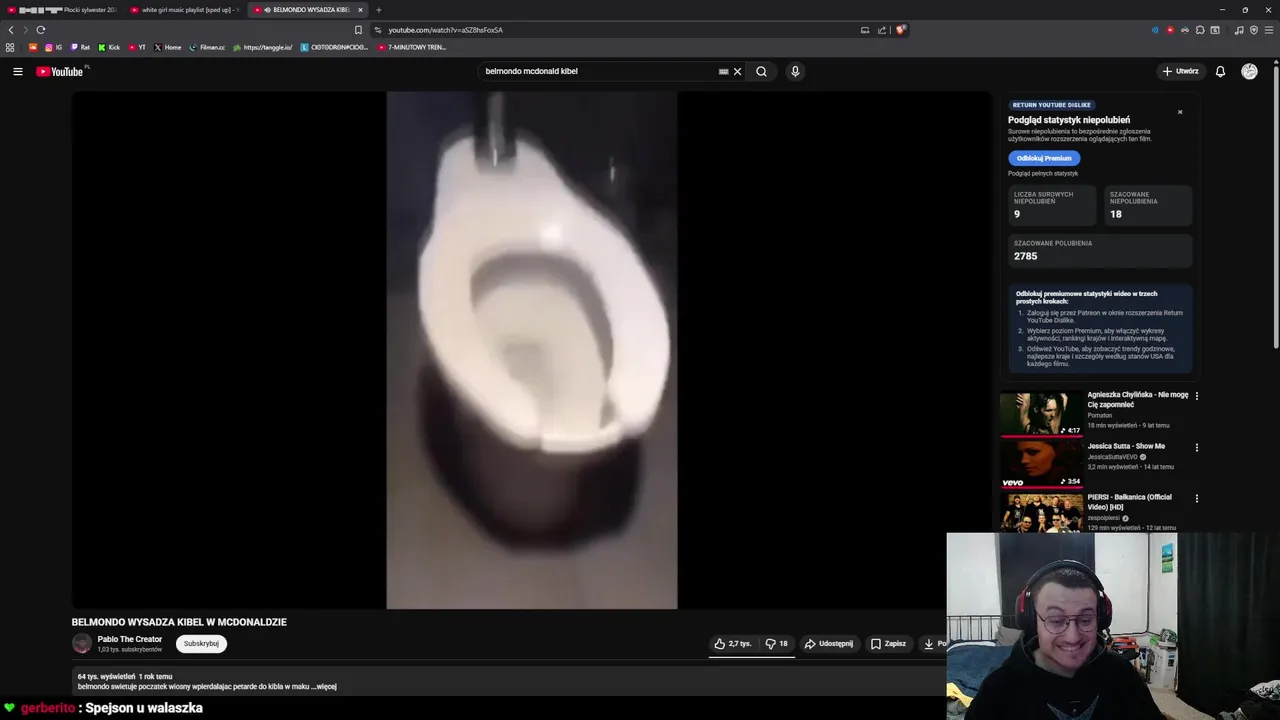1280x720 pixels.
Task: Open the 7-MINUTOWY TREN bookmark
Action: tap(412, 47)
